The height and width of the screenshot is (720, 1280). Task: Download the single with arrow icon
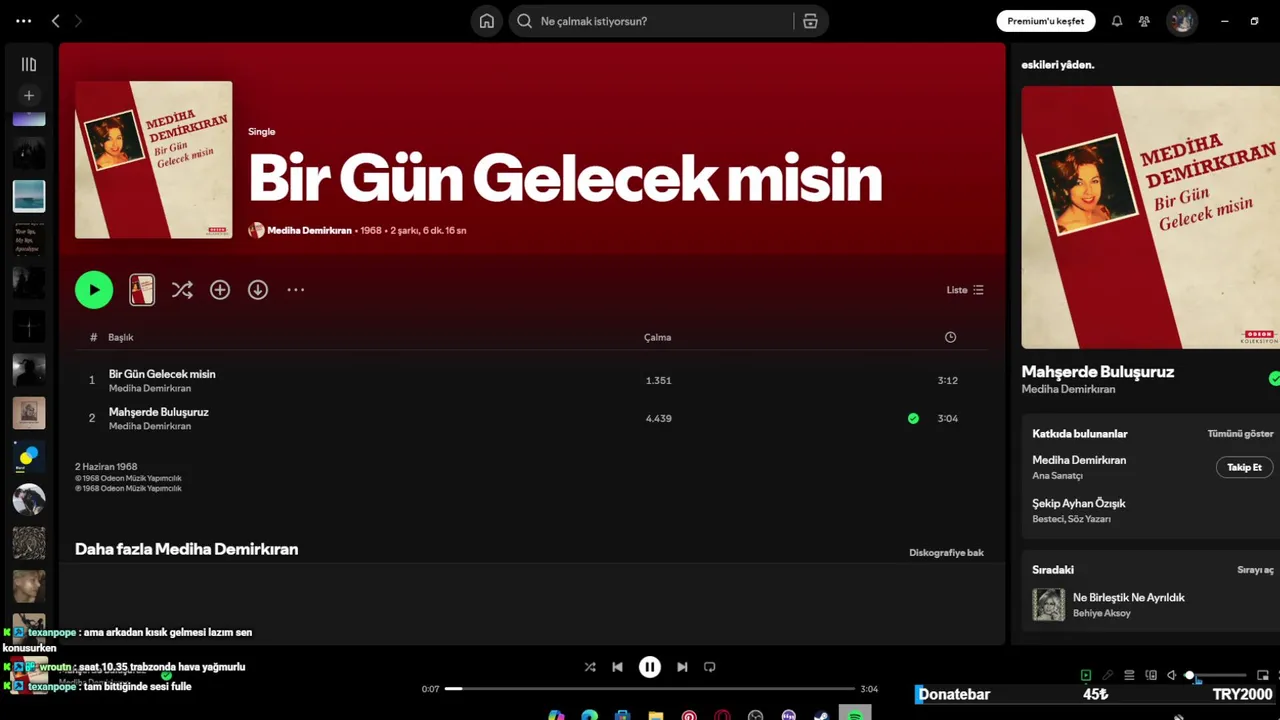click(x=258, y=290)
